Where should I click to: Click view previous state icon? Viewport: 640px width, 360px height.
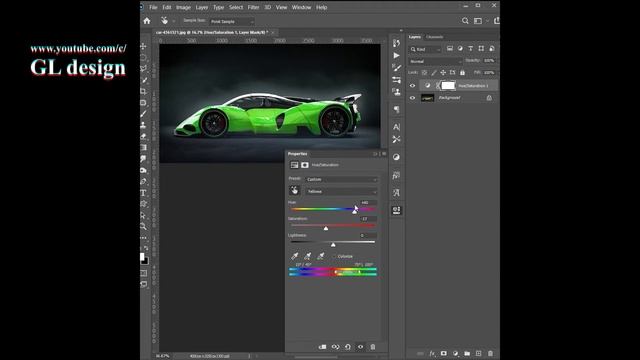[x=335, y=347]
